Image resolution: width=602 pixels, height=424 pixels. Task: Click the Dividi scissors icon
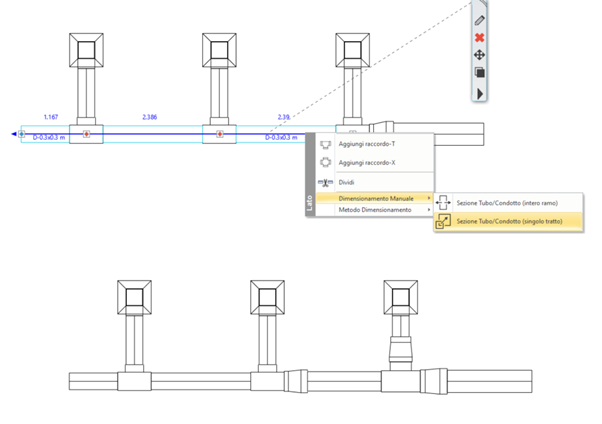click(325, 183)
